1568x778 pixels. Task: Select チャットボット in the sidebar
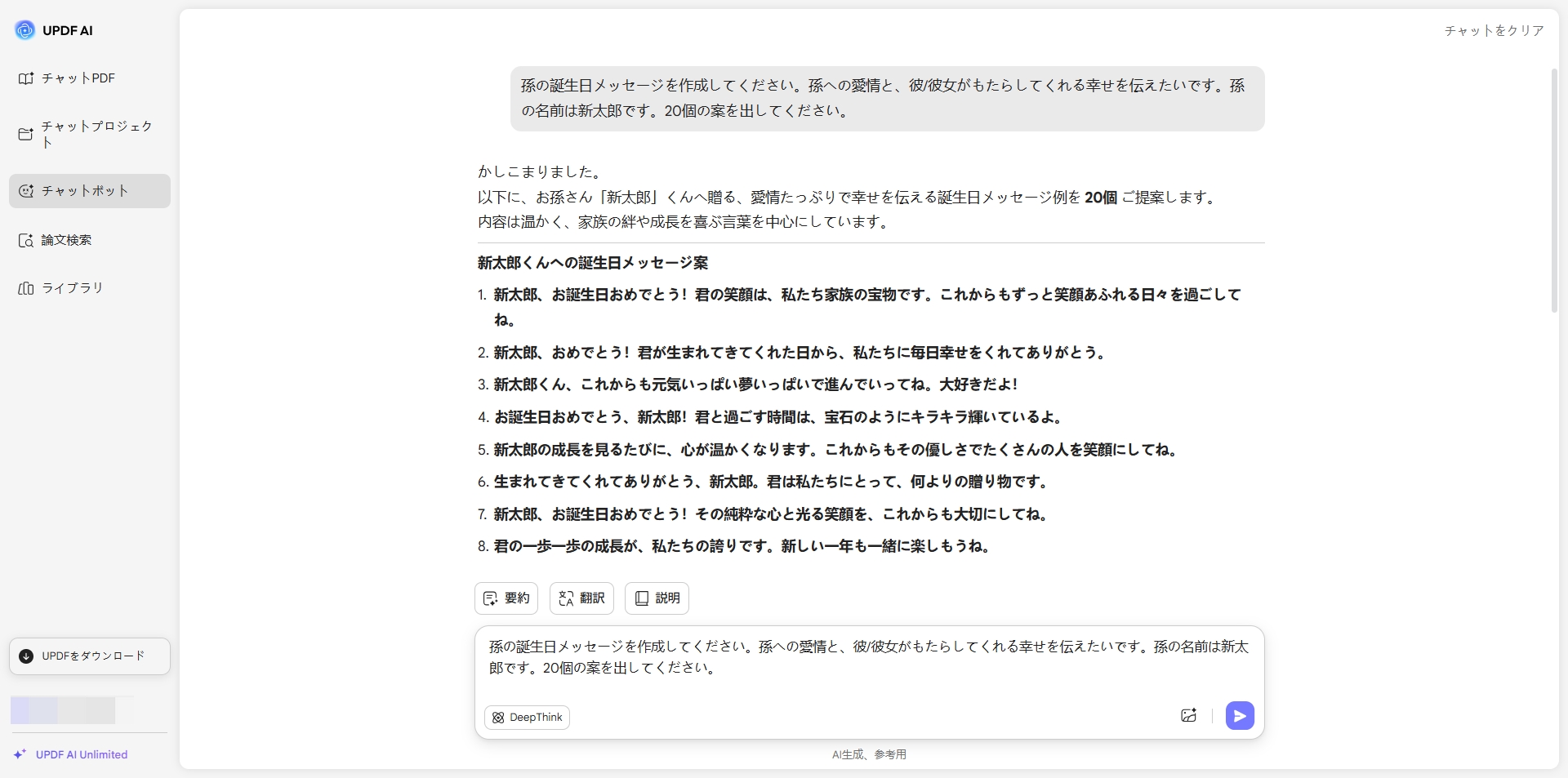90,191
